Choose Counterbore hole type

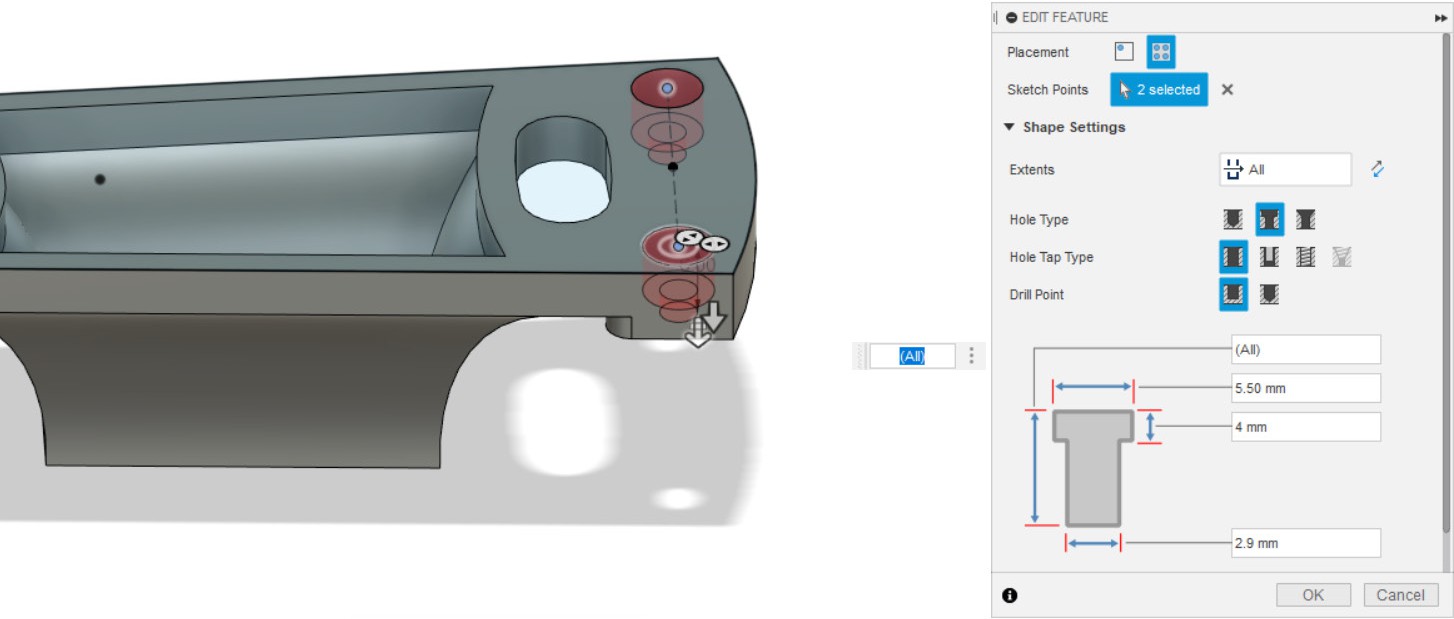click(x=1269, y=220)
